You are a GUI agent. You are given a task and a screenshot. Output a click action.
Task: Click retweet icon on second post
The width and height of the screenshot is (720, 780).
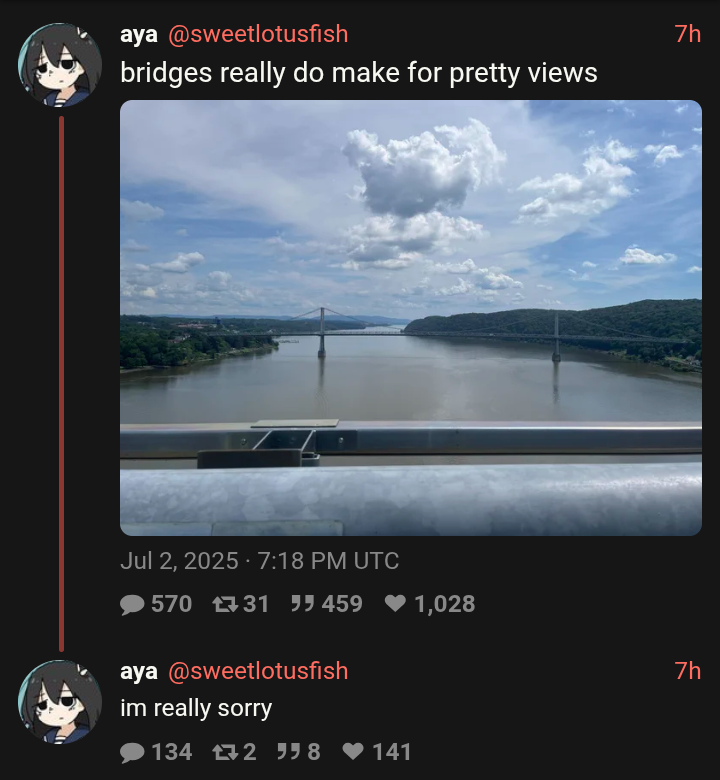(225, 752)
